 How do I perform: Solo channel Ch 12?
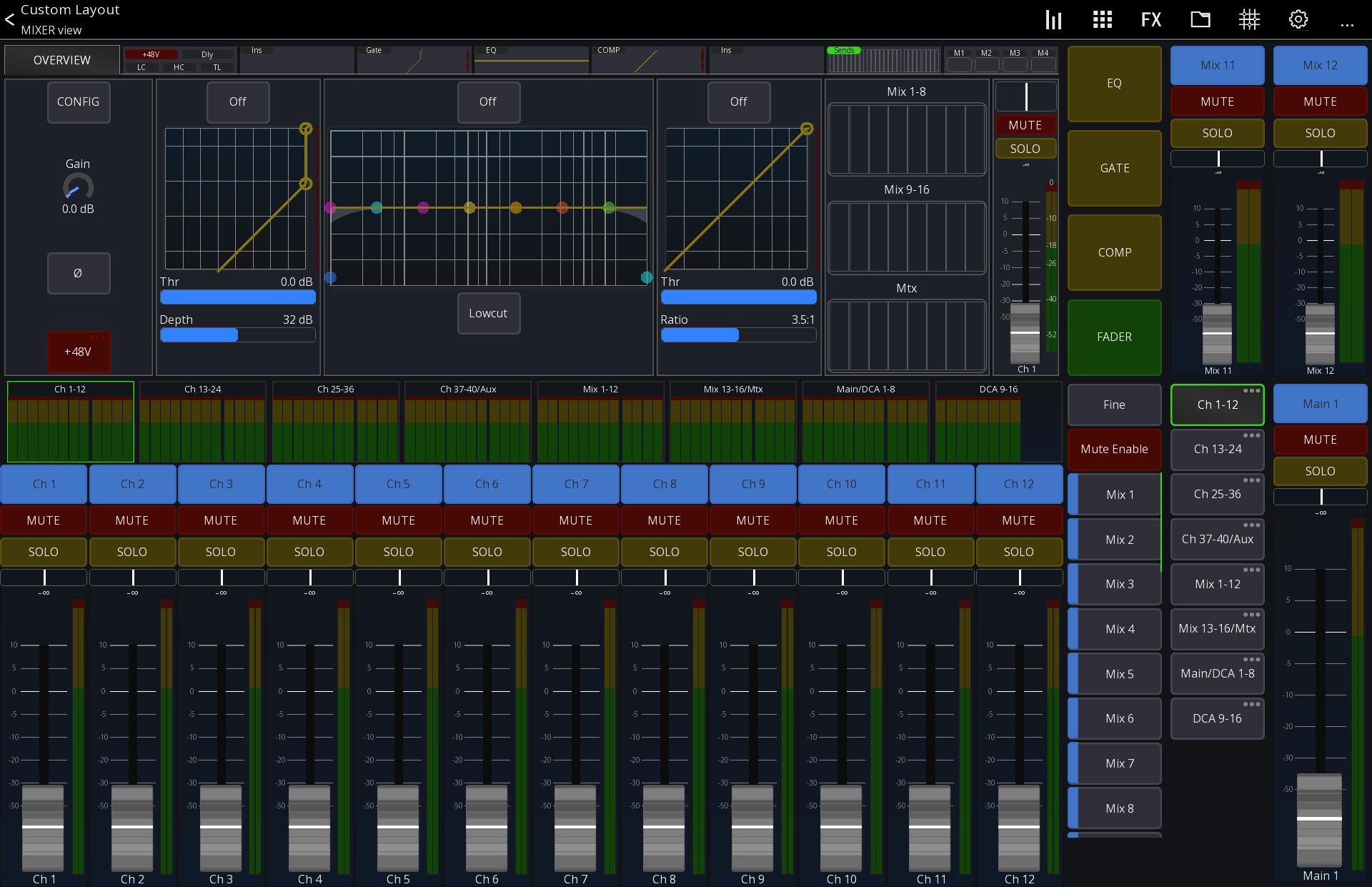1019,552
